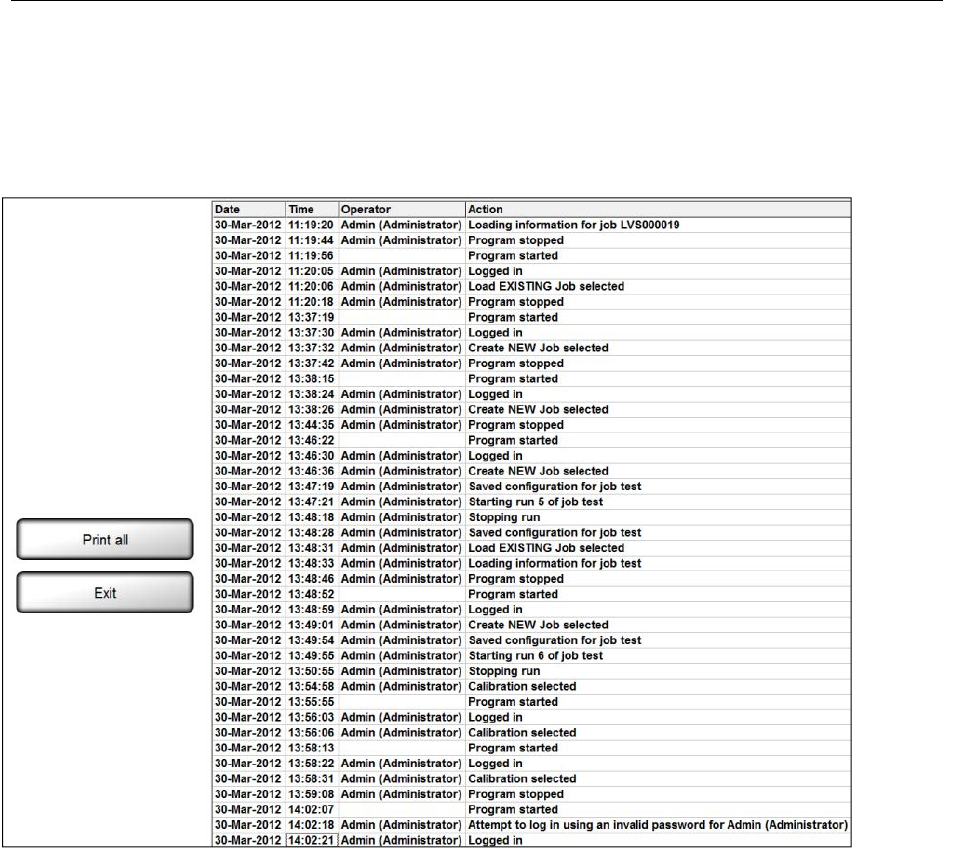The height and width of the screenshot is (848, 955).
Task: Select the Time column header
Action: coord(311,209)
